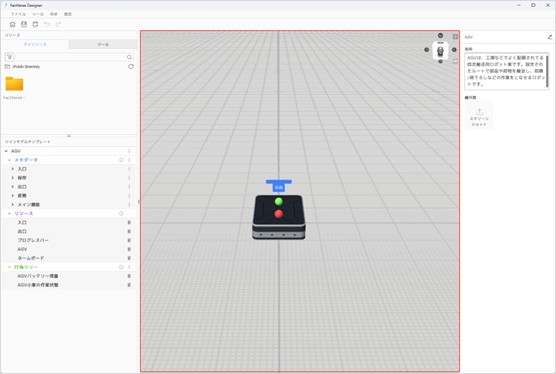Switch to the ツール resource tab
Viewport: 556px width, 374px height.
click(103, 44)
